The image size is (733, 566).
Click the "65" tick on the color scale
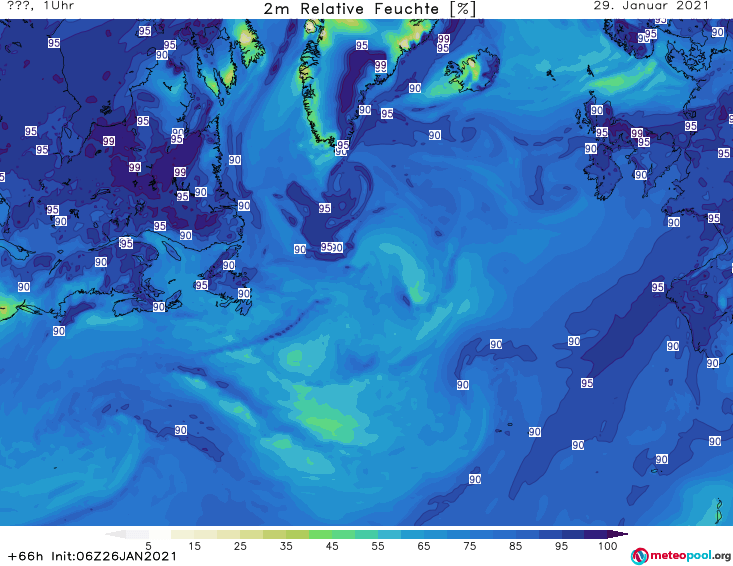point(424,546)
